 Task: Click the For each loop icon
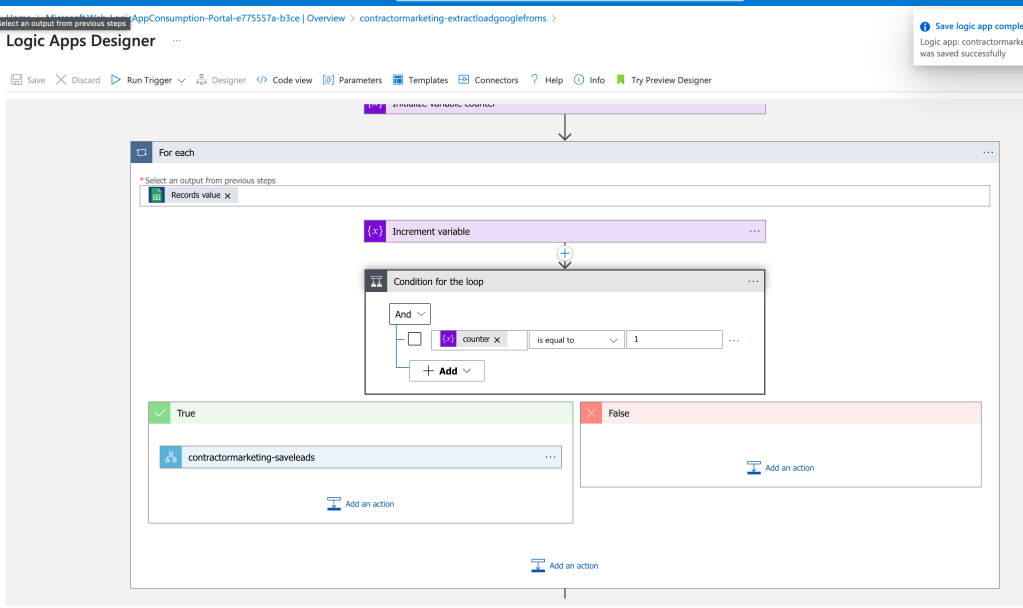142,153
